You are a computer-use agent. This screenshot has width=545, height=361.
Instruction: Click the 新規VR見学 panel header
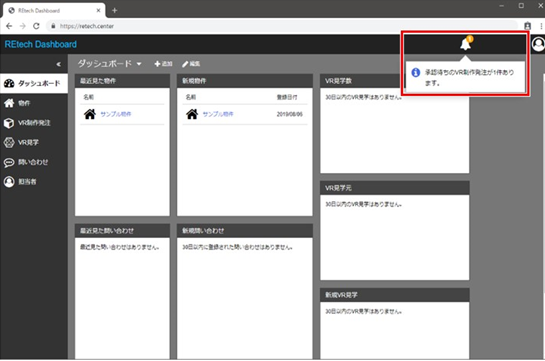(x=394, y=295)
